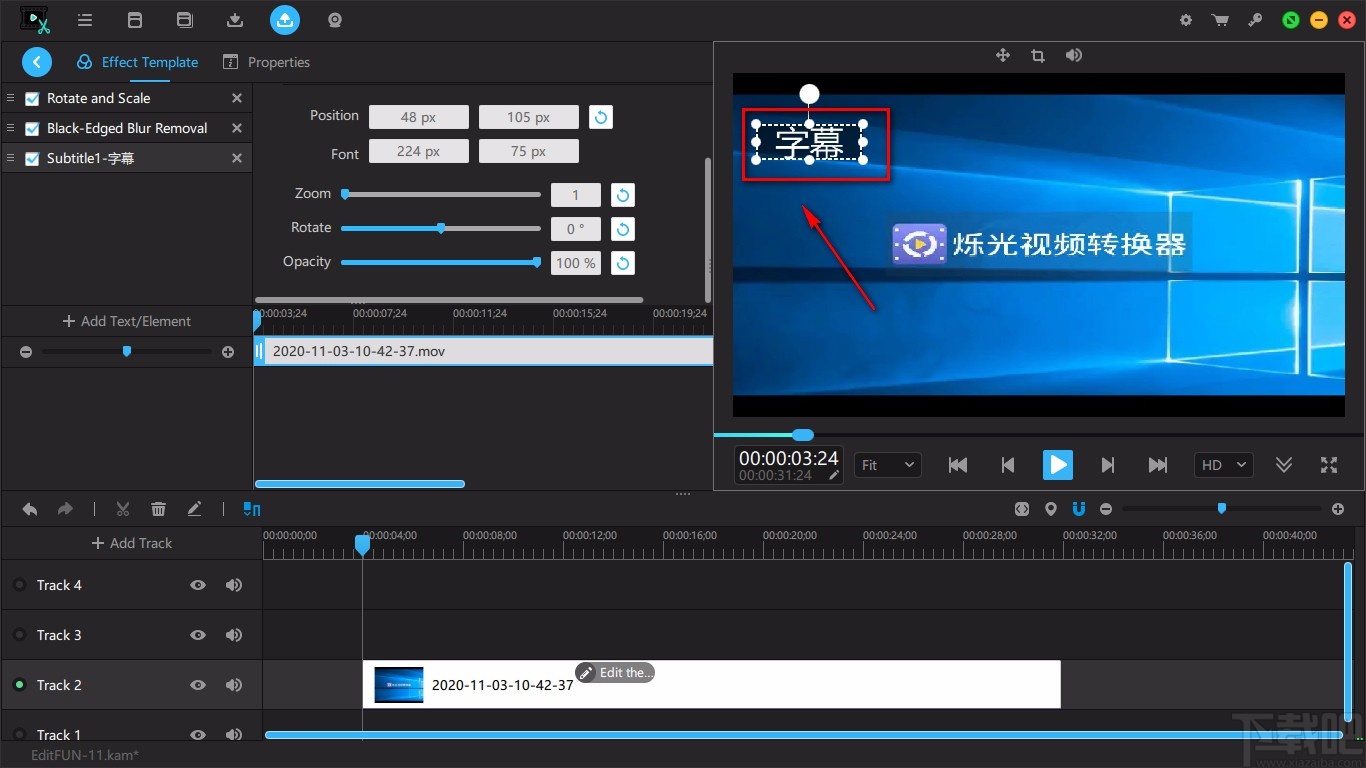The image size is (1366, 768).
Task: Click the Add Track button
Action: point(131,543)
